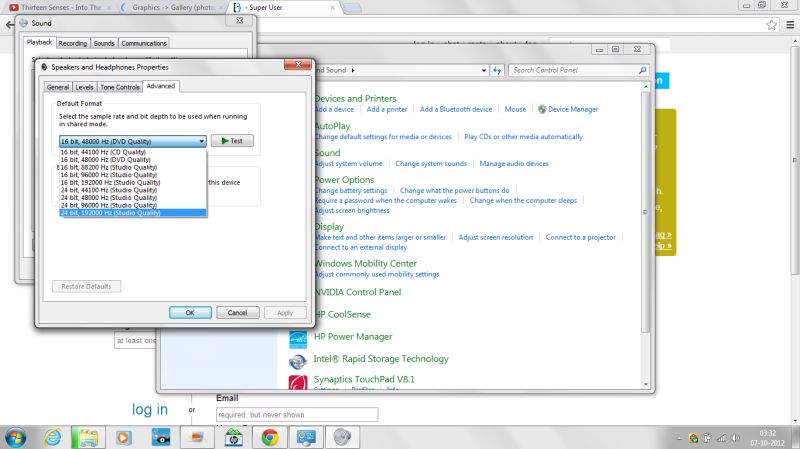Click the log in link on webpage
Image resolution: width=800 pixels, height=449 pixels.
click(149, 410)
